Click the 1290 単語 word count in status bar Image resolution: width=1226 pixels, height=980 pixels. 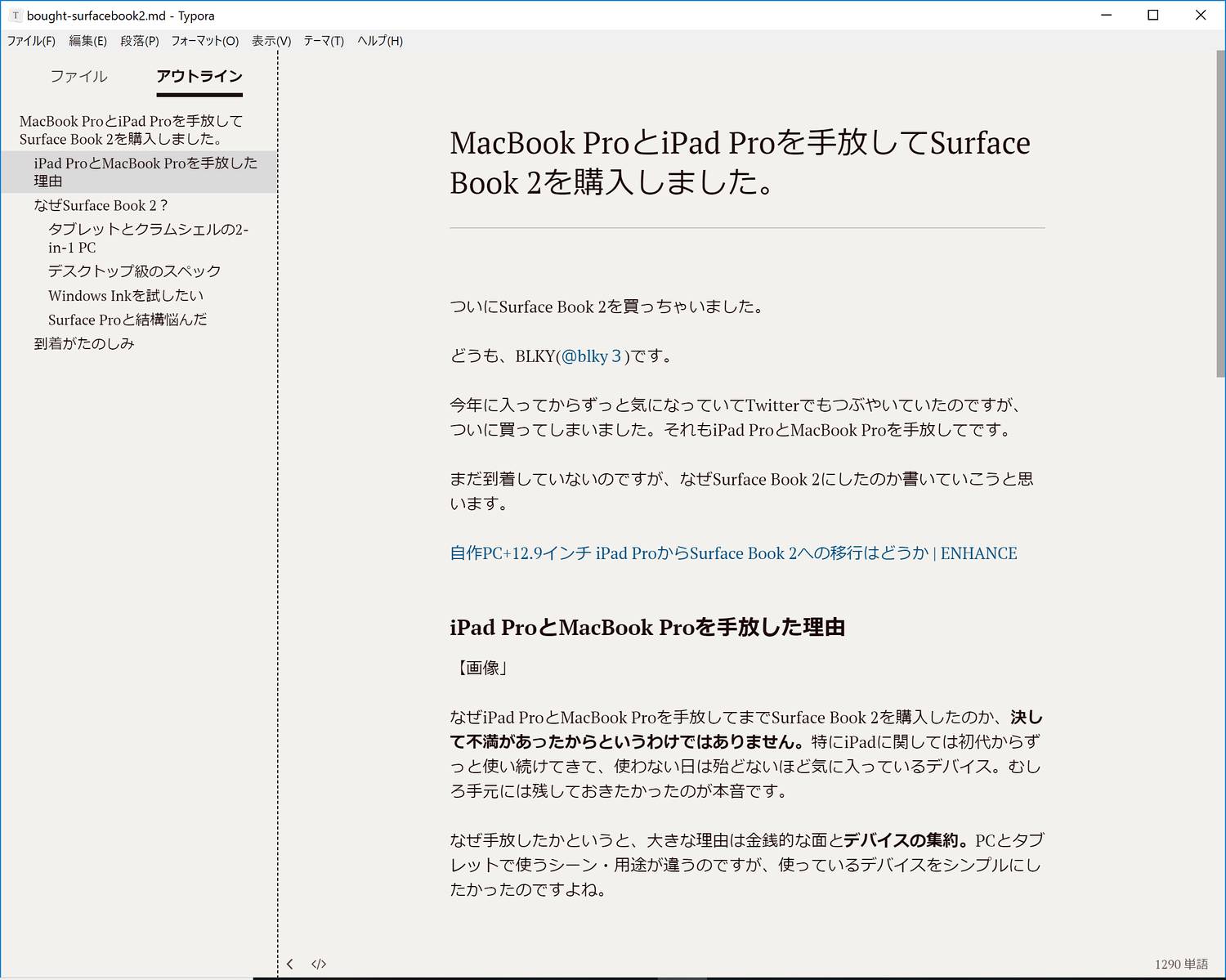(x=1181, y=964)
